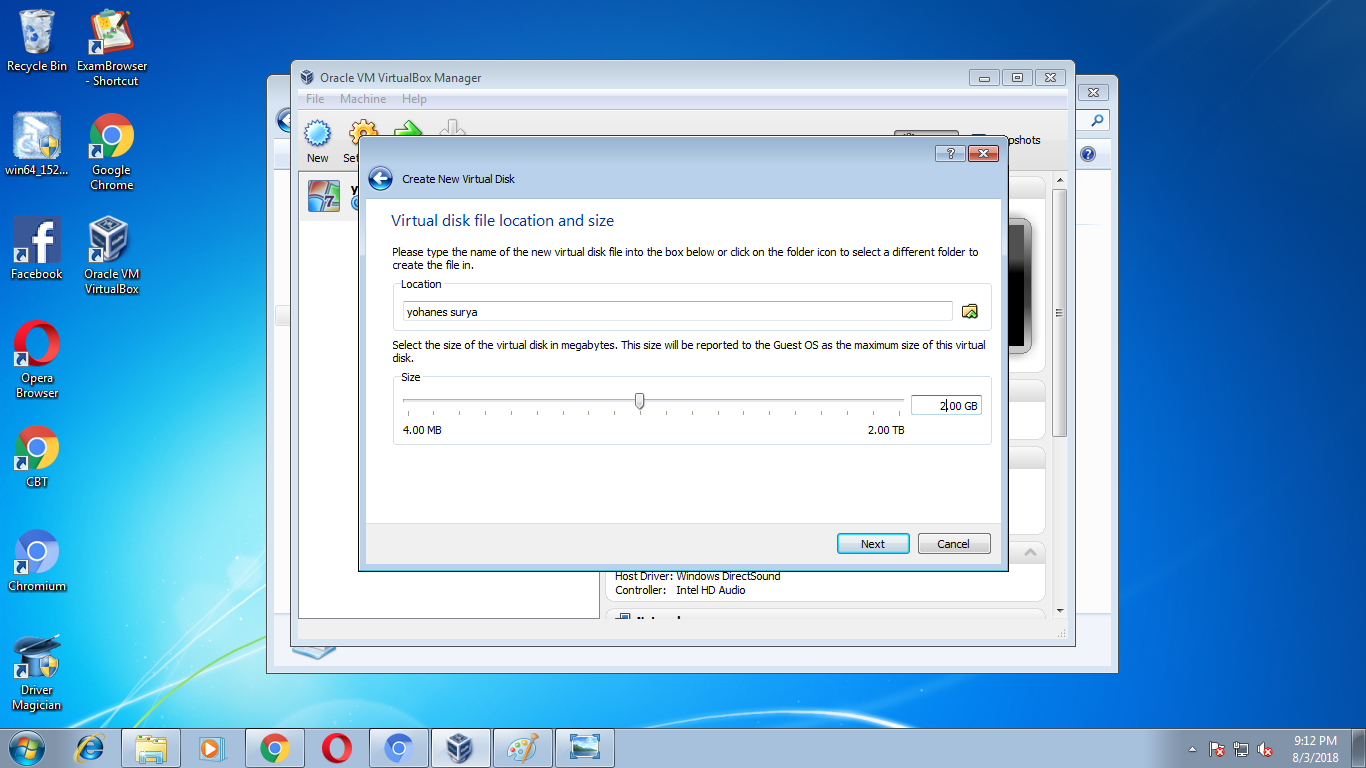Open Windows Explorer from the taskbar

(x=151, y=748)
